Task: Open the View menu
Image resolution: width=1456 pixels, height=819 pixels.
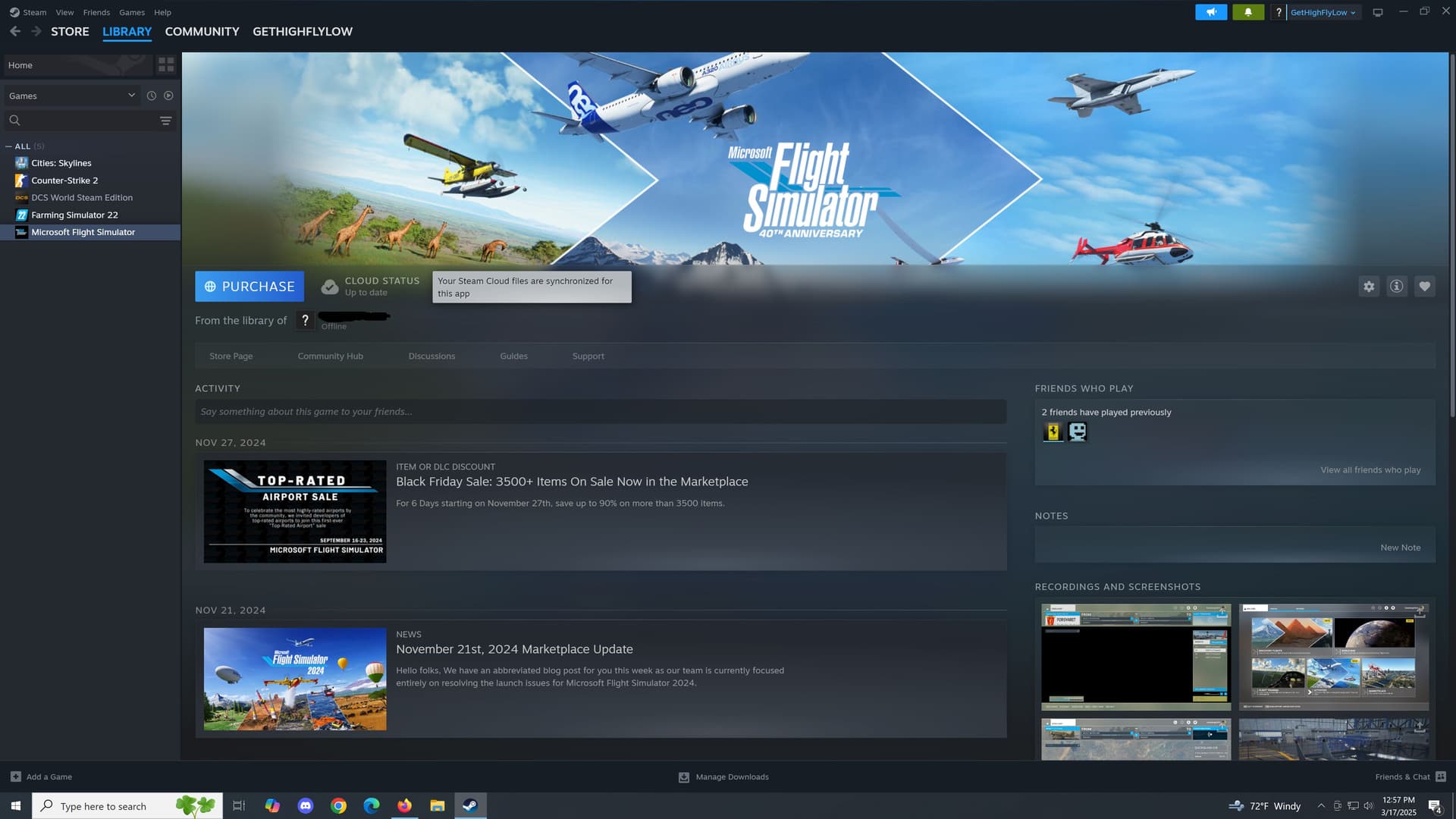Action: (64, 12)
